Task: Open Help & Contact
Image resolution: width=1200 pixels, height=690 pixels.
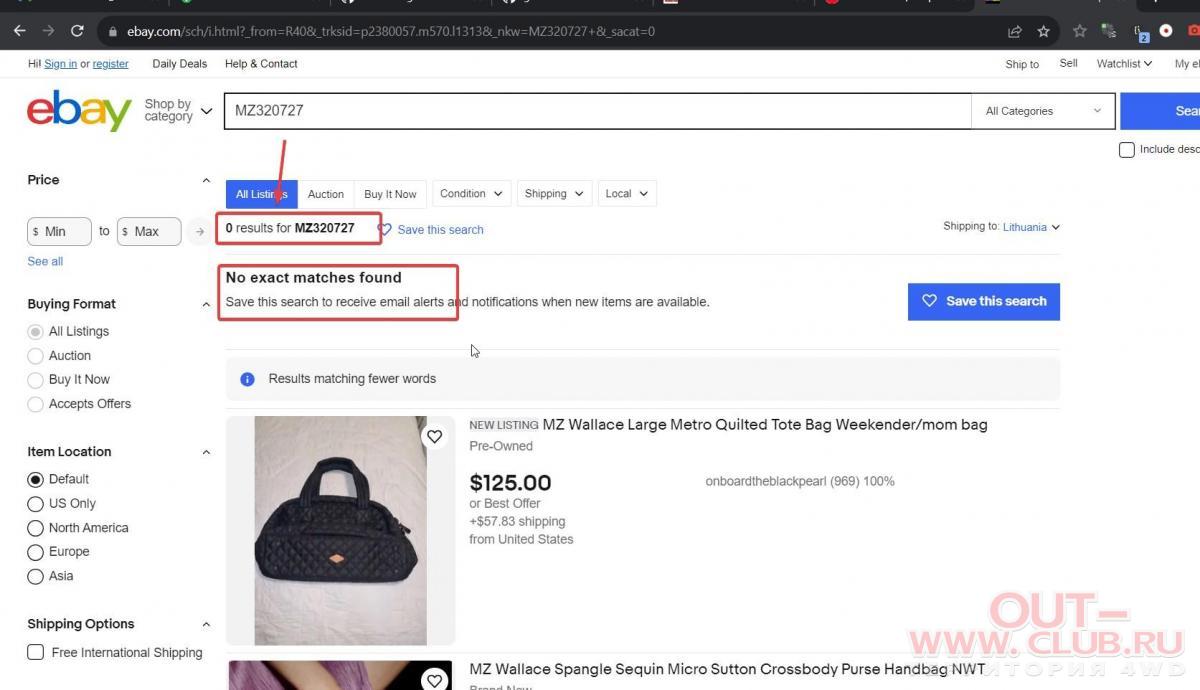Action: [x=261, y=63]
